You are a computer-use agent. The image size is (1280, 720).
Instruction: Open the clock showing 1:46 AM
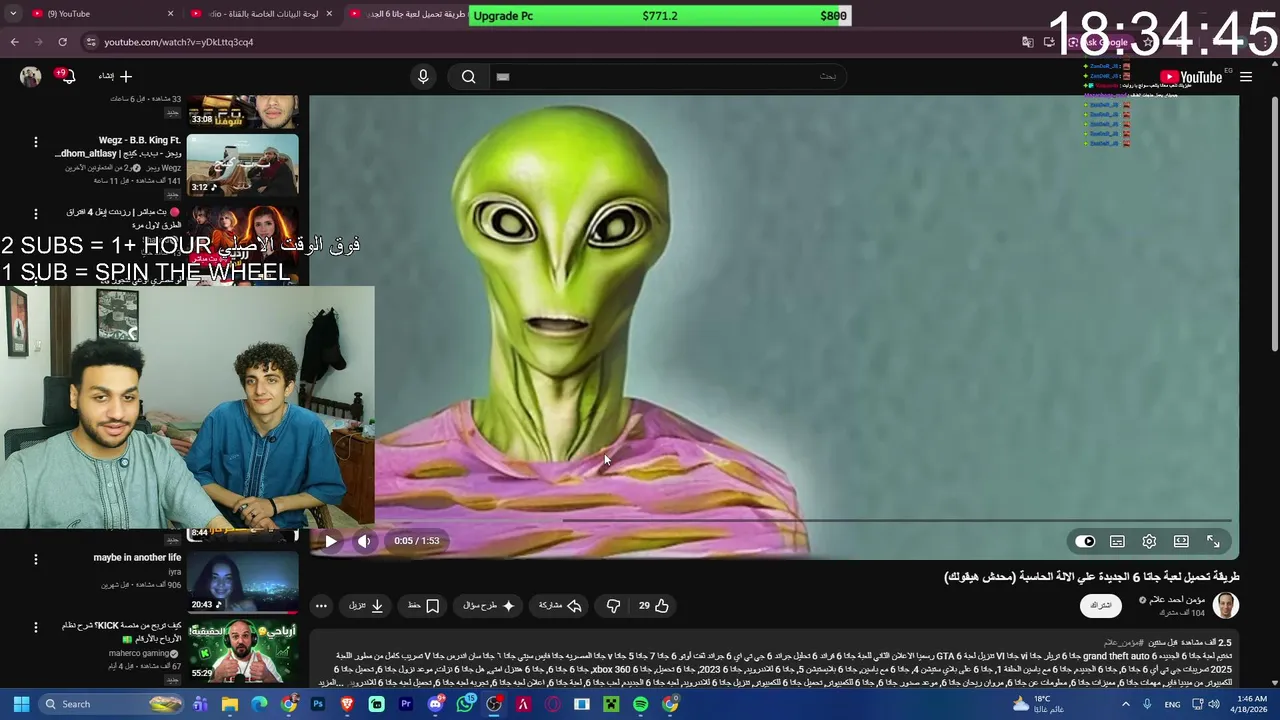pos(1251,704)
